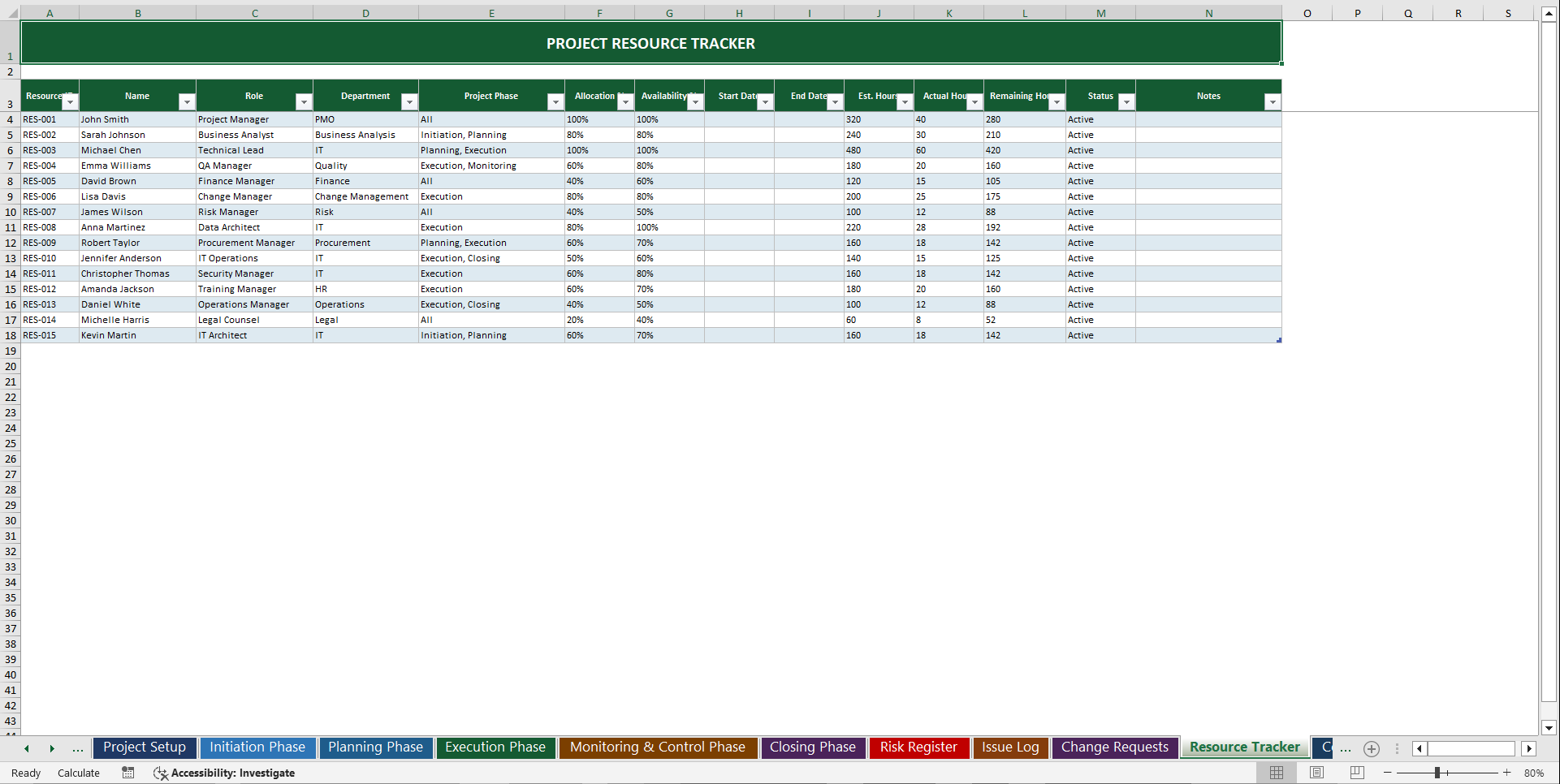The image size is (1560, 784).
Task: Select the Change Management department cell
Action: [365, 196]
